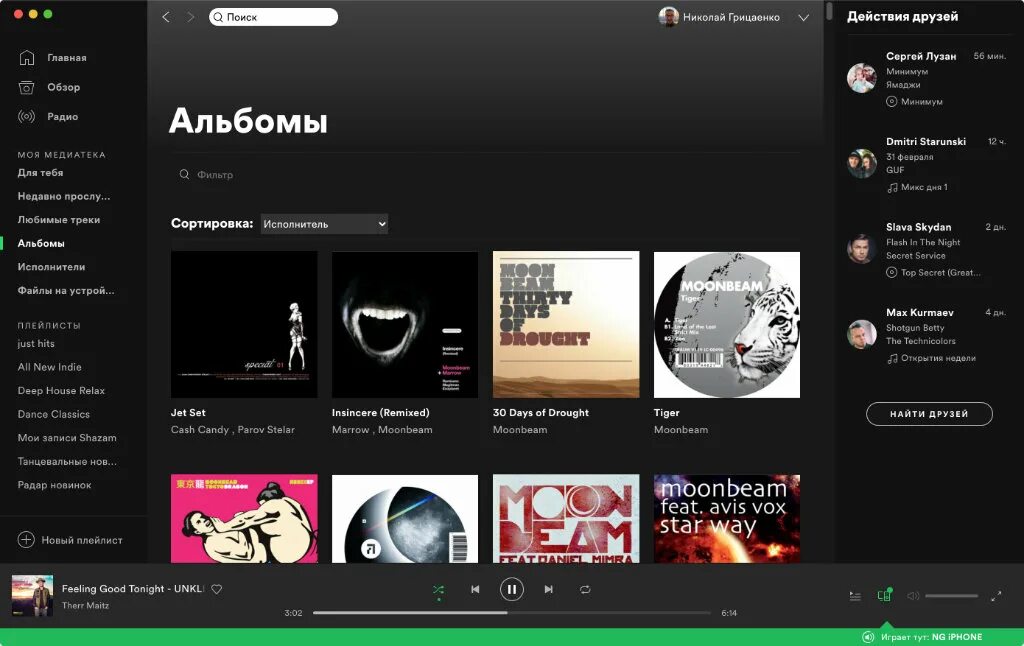
Task: Click Сергей Лузан's avatar
Action: click(x=861, y=78)
